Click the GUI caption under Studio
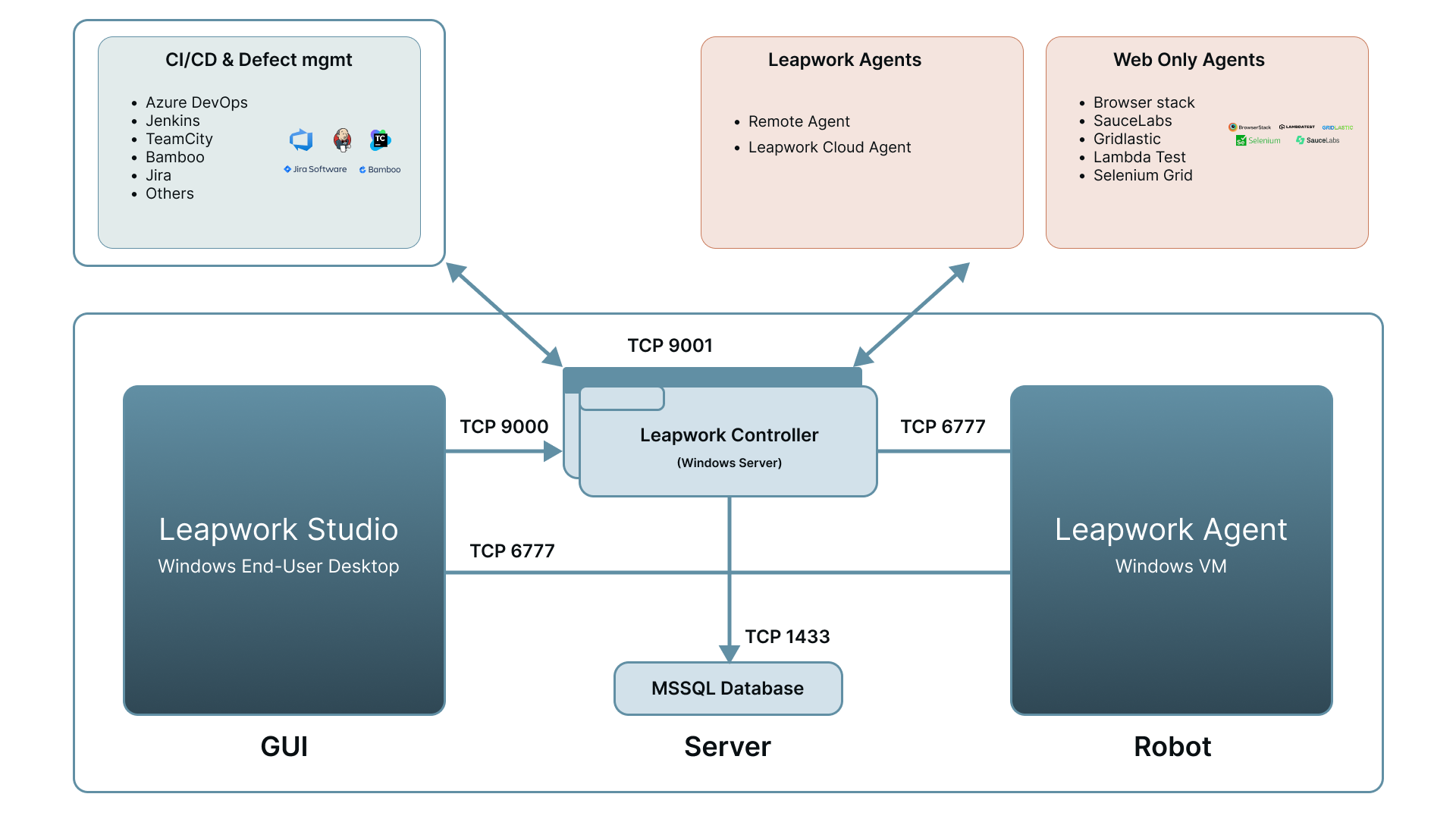The image size is (1456, 819). coord(284,747)
